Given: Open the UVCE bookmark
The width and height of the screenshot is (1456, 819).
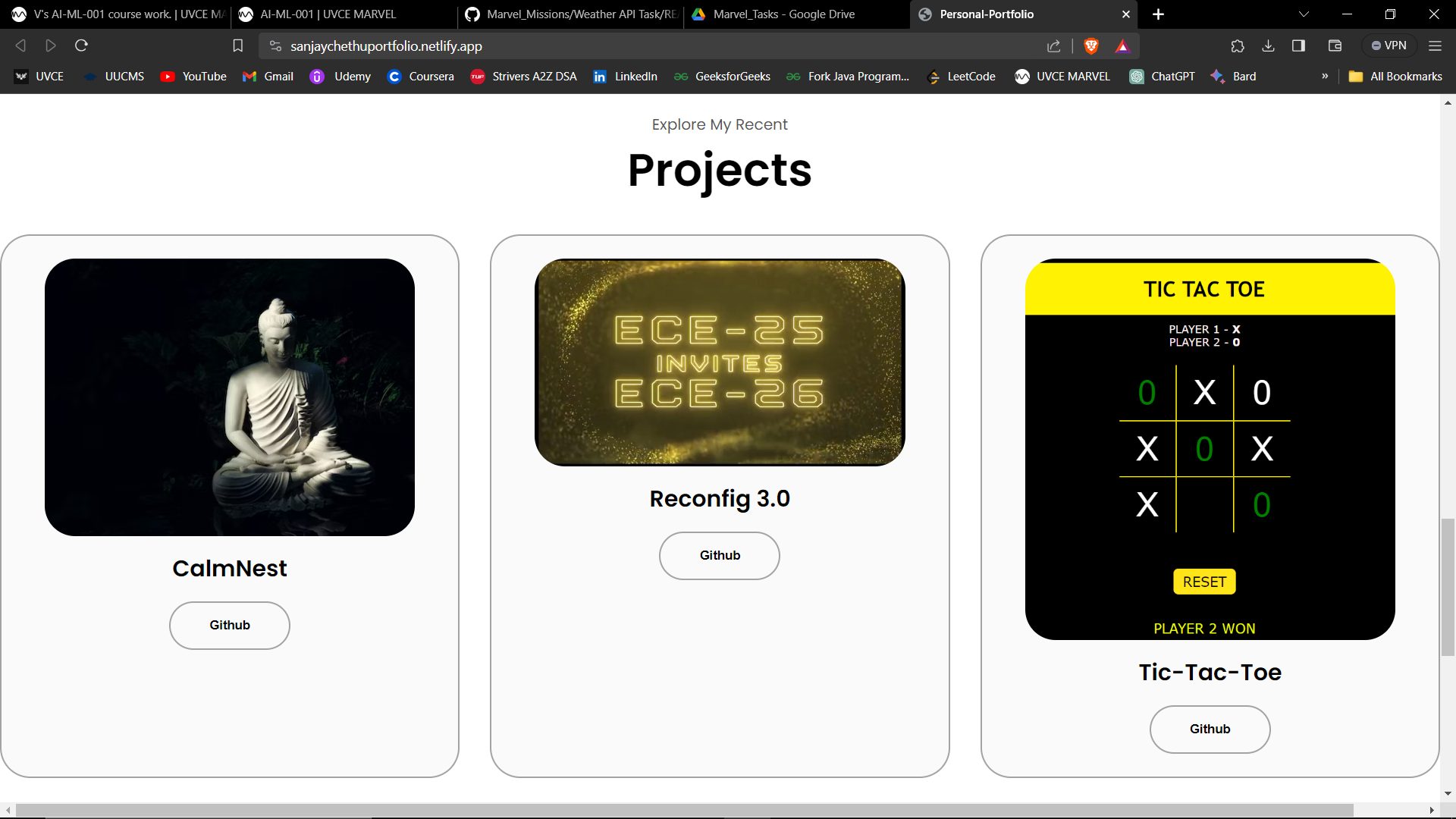Looking at the screenshot, I should pyautogui.click(x=39, y=77).
